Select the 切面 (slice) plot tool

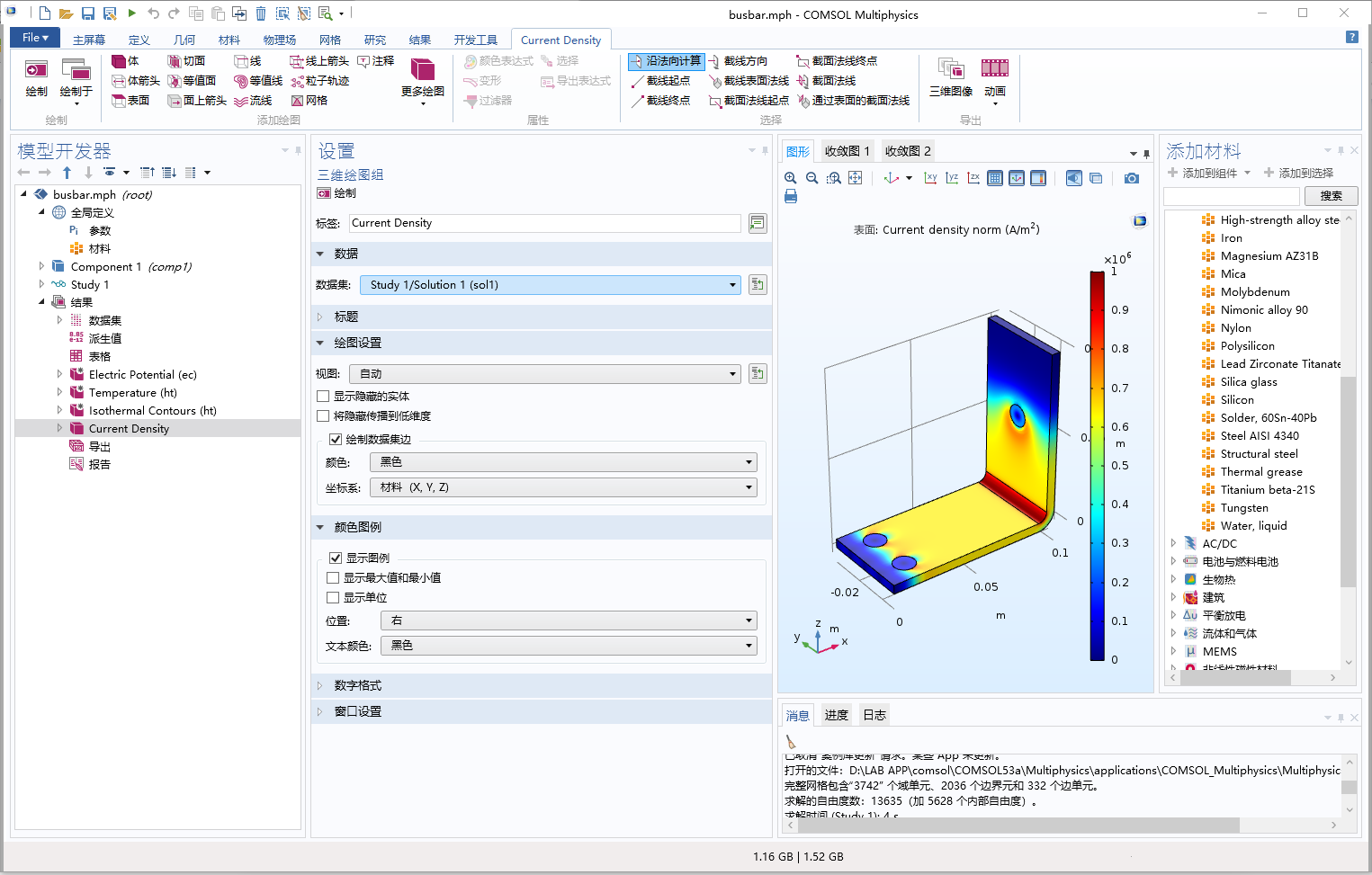point(188,60)
